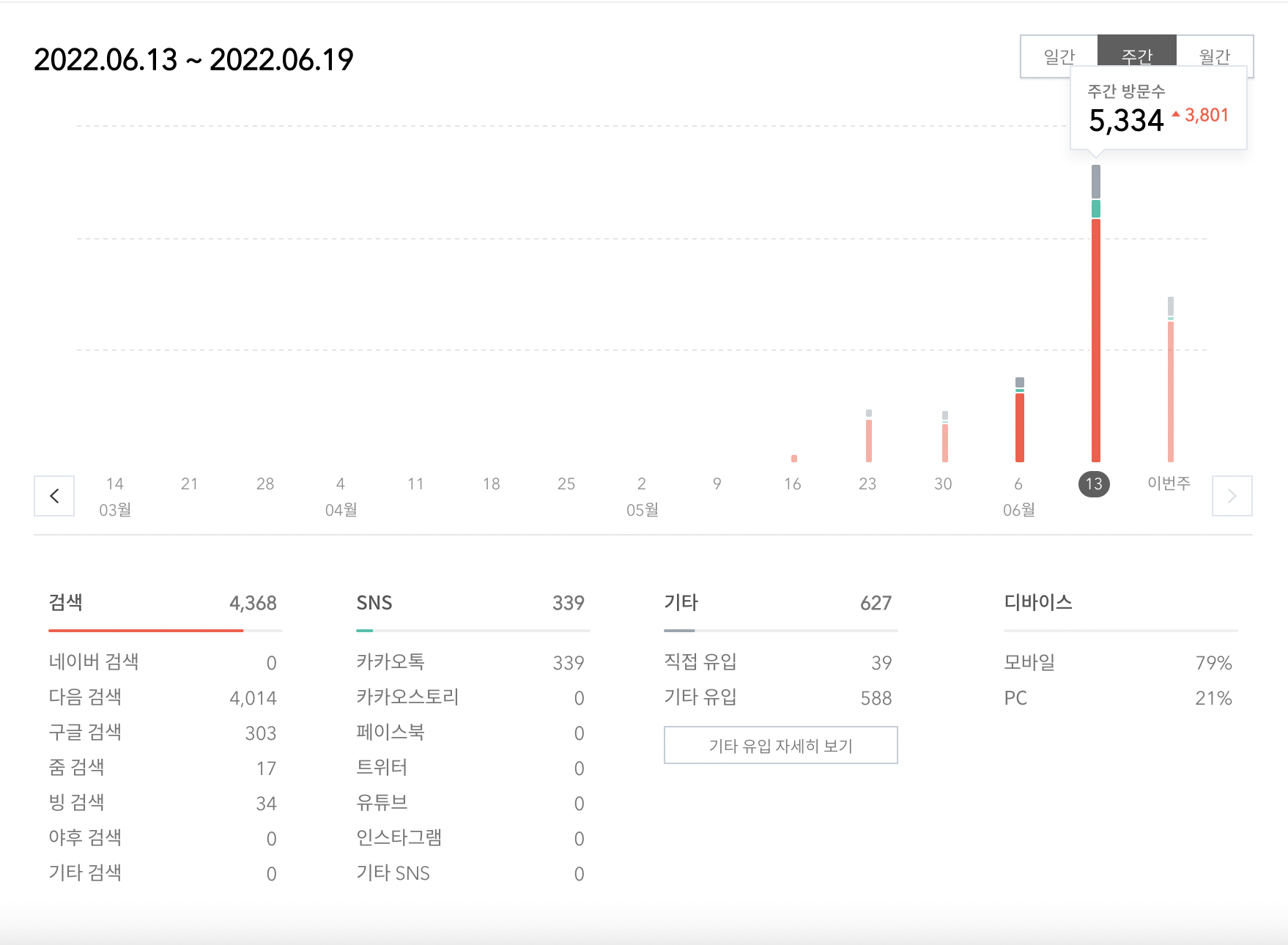Select week 4 of 04월 on axis
Image resolution: width=1288 pixels, height=945 pixels.
click(341, 483)
